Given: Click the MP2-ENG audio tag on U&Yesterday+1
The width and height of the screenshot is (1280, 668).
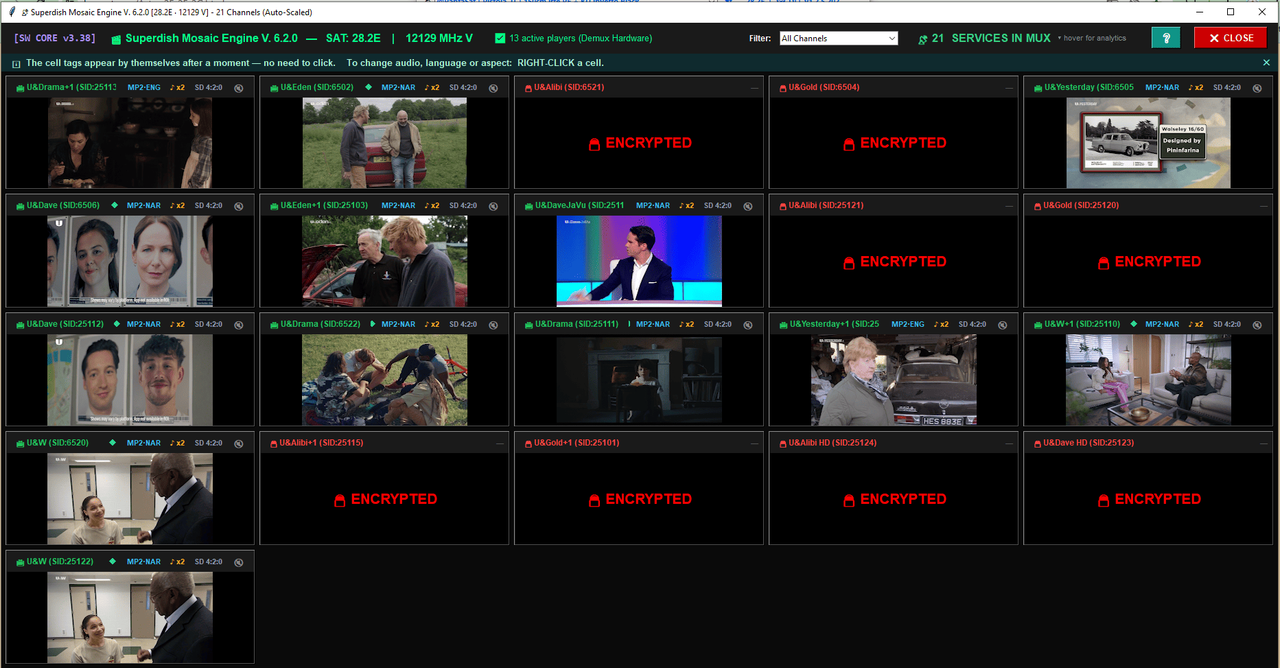Looking at the screenshot, I should pyautogui.click(x=908, y=325).
